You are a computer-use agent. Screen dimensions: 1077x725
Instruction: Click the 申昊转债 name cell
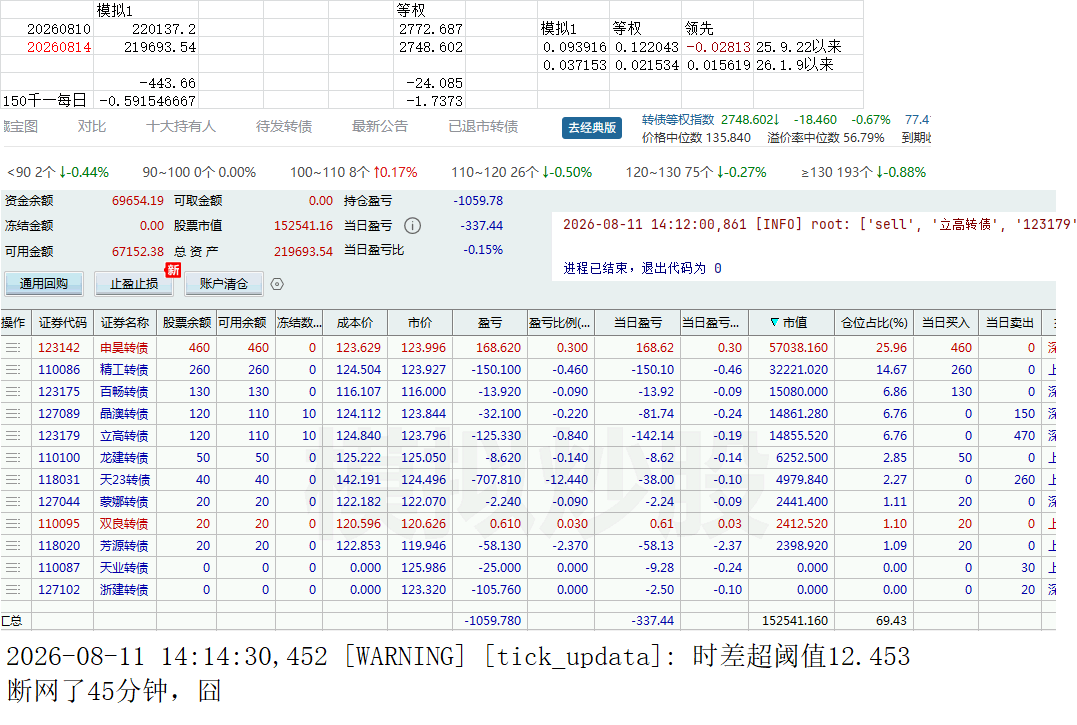click(x=124, y=348)
